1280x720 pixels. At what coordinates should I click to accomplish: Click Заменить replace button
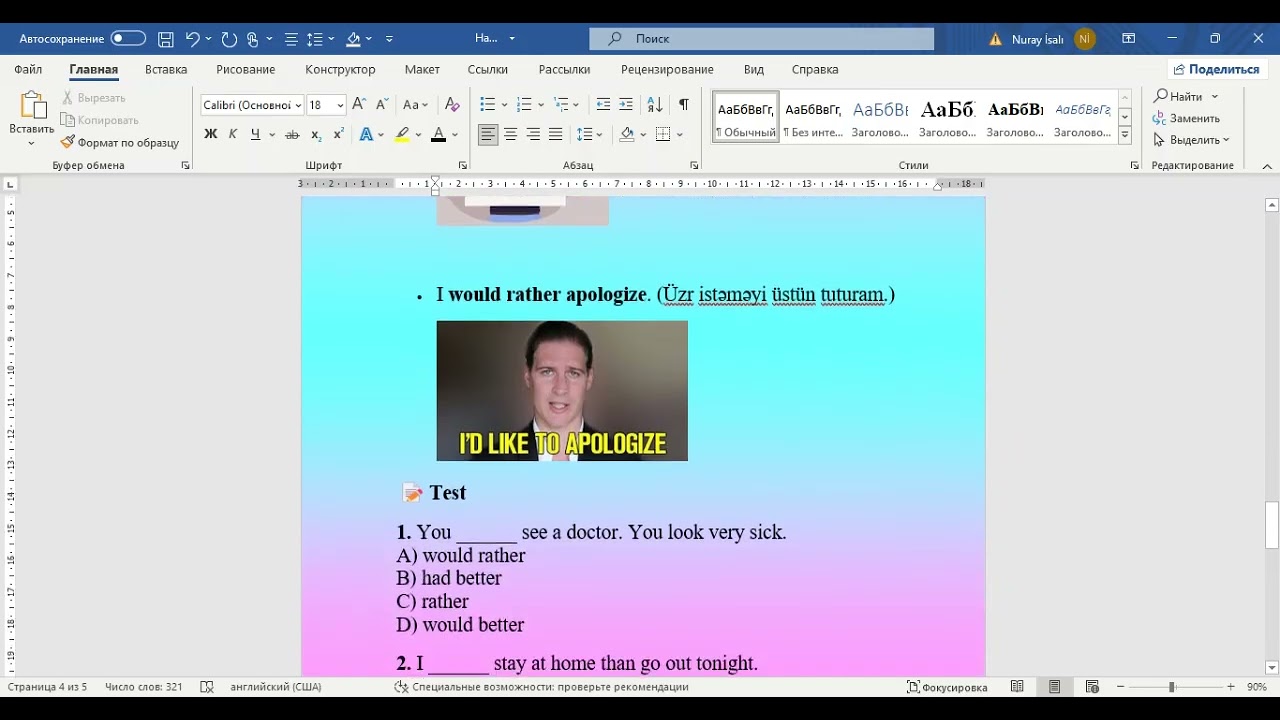pos(1187,118)
